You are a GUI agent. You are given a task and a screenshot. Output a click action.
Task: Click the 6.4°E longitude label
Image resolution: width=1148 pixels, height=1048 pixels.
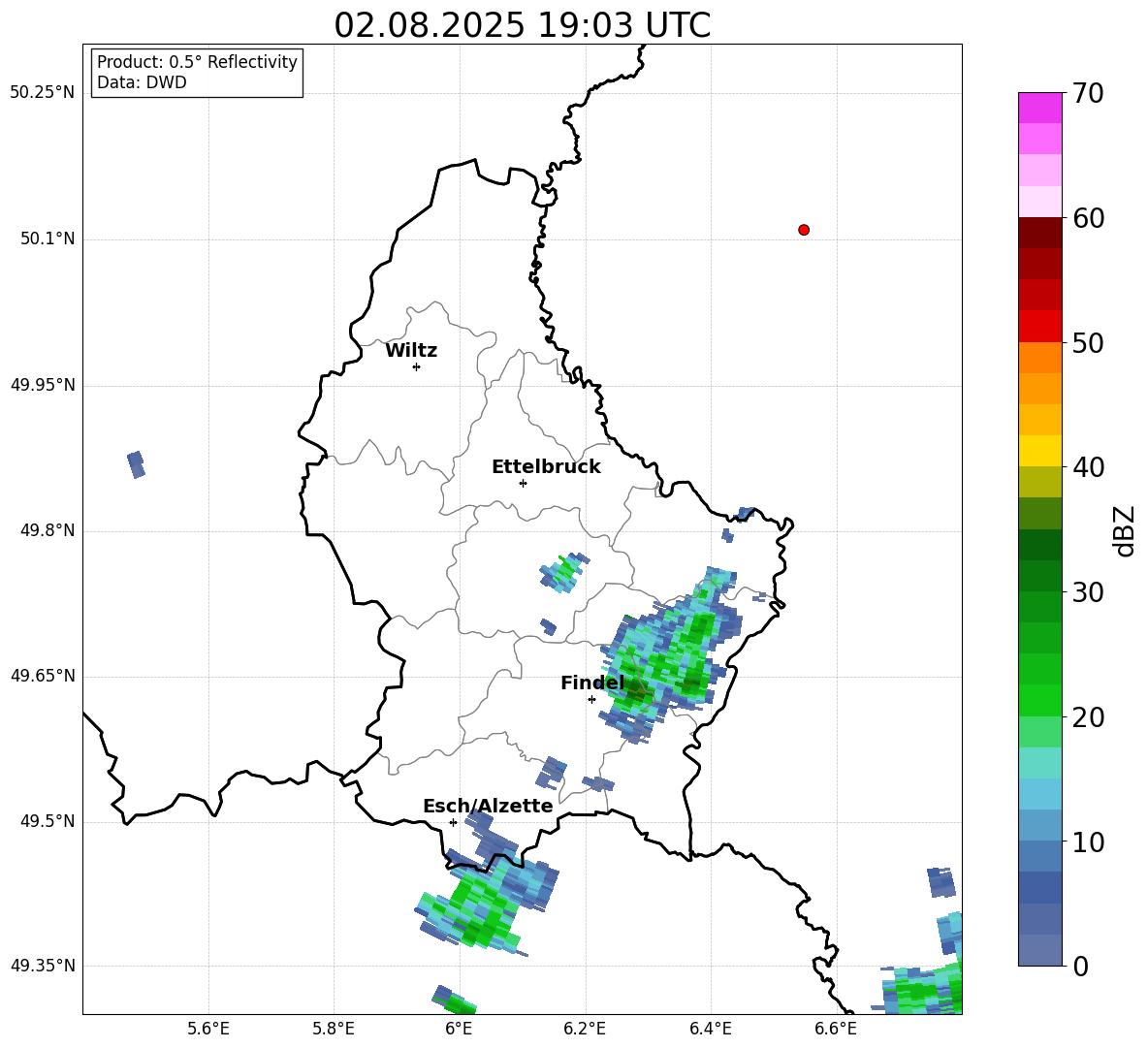pyautogui.click(x=710, y=1029)
